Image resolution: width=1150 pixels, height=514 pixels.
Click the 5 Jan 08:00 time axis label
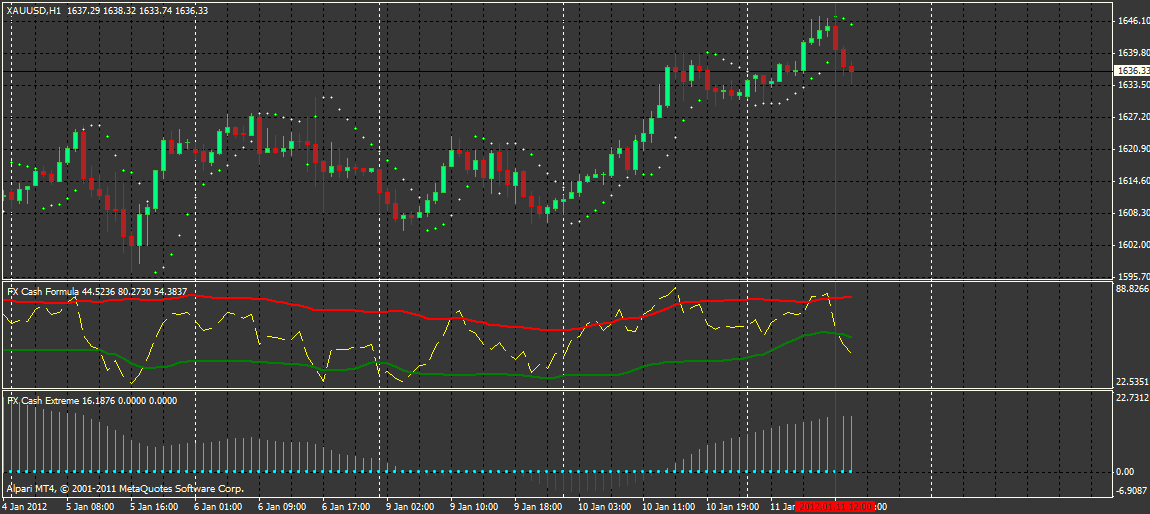point(91,507)
